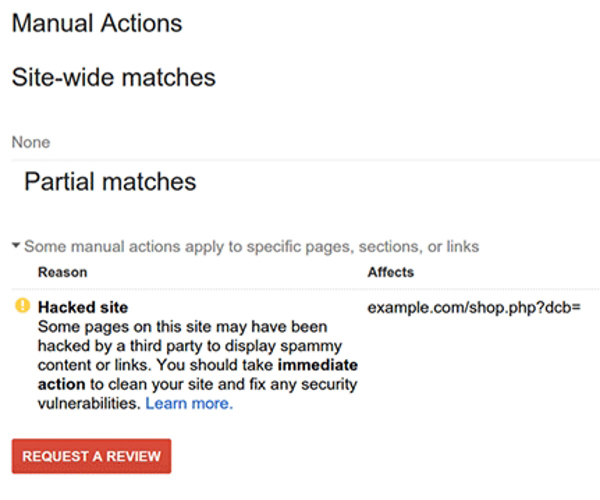Toggle the 'Some manual actions apply' summary row
The width and height of the screenshot is (600, 500).
click(245, 246)
